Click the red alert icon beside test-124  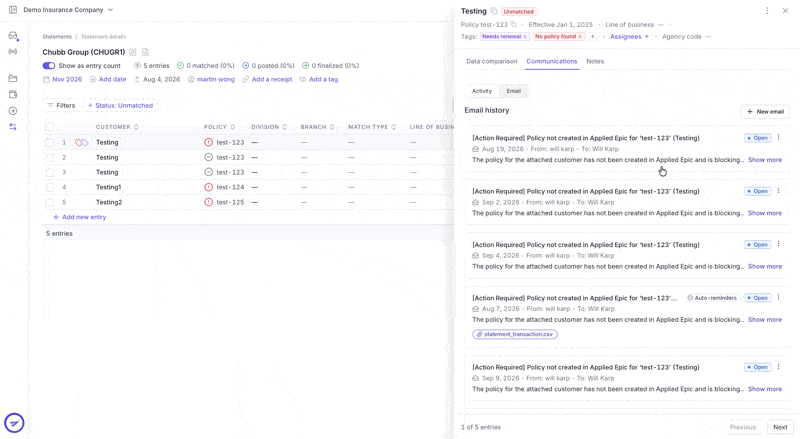point(208,187)
